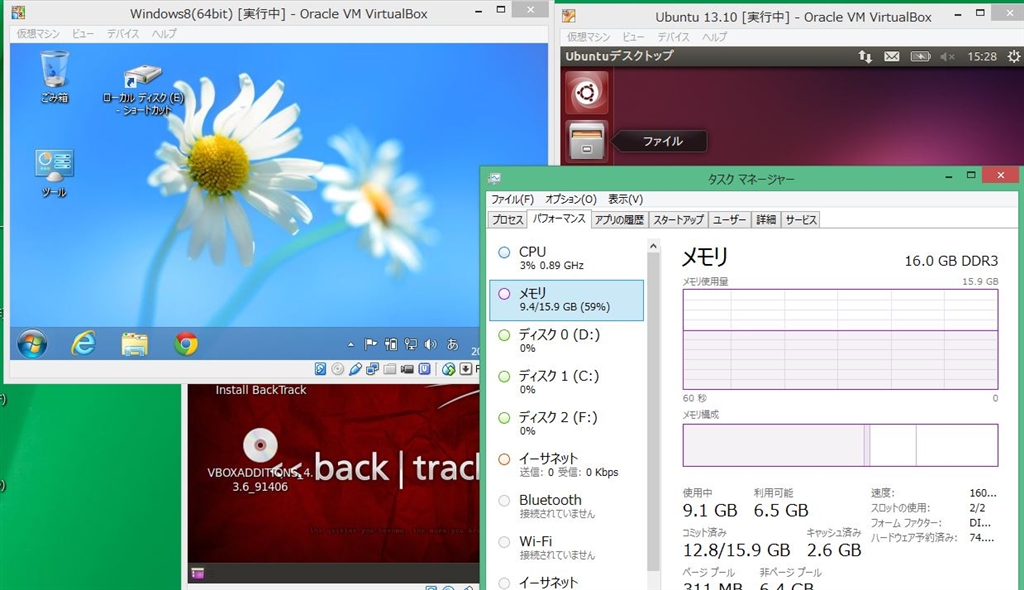Select ディスク 0 (D:) in performance list
Viewport: 1024px width, 590px height.
566,340
